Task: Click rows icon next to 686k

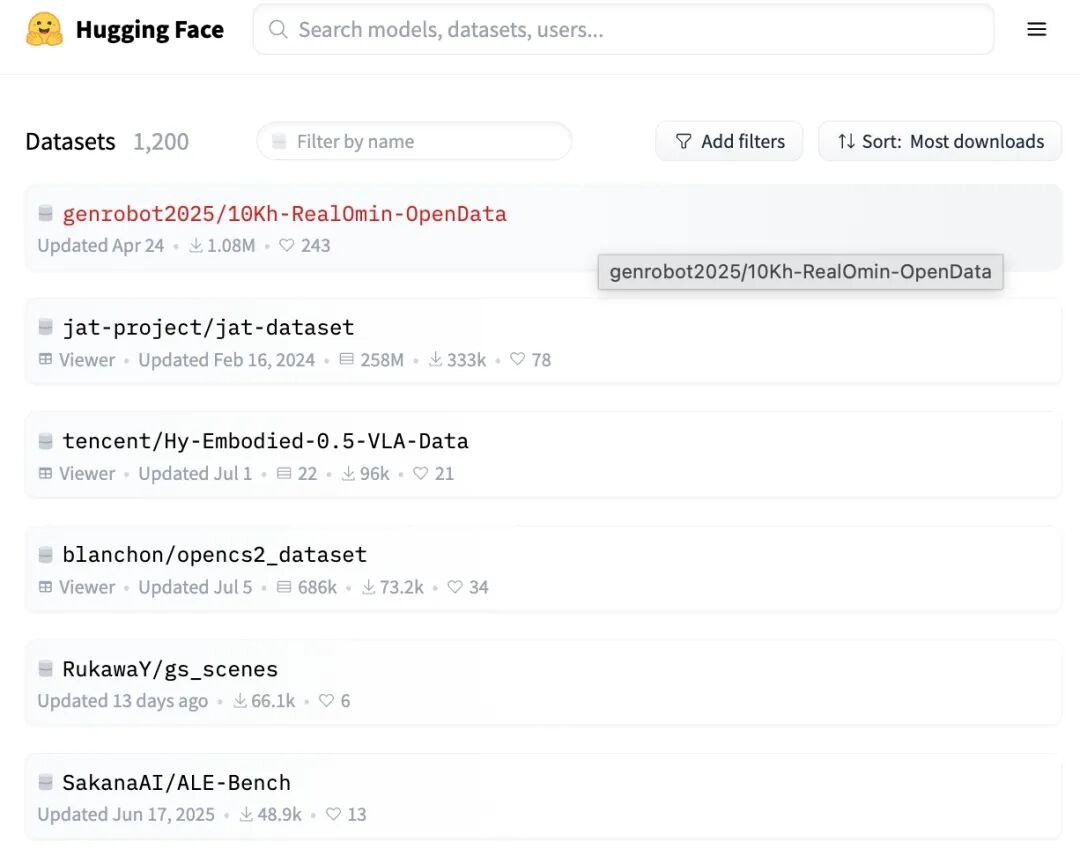Action: tap(284, 587)
